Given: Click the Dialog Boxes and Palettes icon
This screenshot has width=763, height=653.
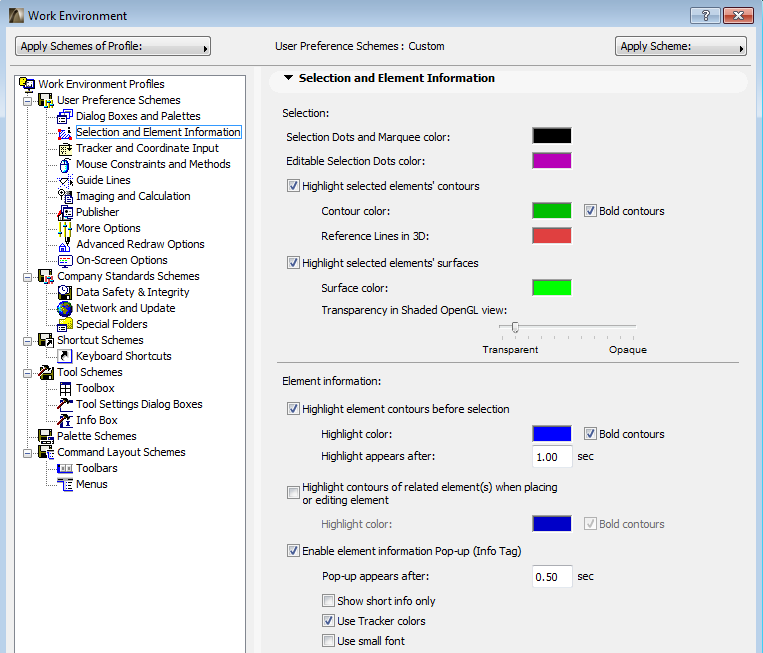Looking at the screenshot, I should 65,116.
